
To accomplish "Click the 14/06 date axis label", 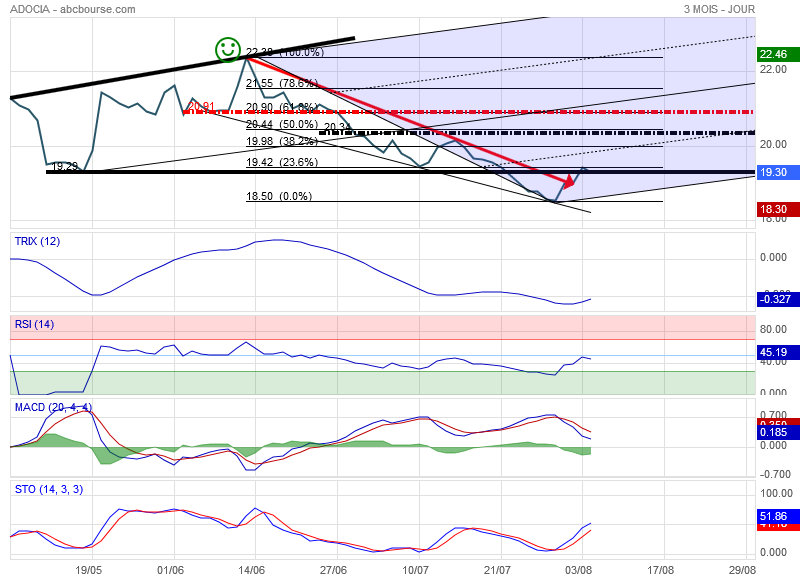I will coord(252,570).
